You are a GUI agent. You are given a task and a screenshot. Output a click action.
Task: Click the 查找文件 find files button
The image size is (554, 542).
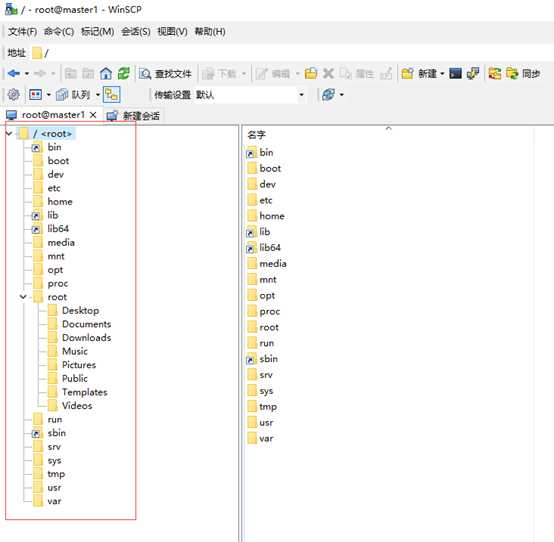165,74
